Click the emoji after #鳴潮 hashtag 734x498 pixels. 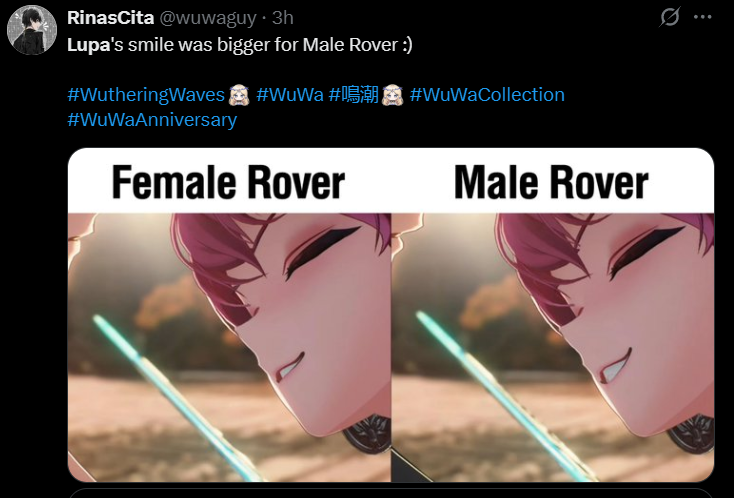(x=392, y=95)
